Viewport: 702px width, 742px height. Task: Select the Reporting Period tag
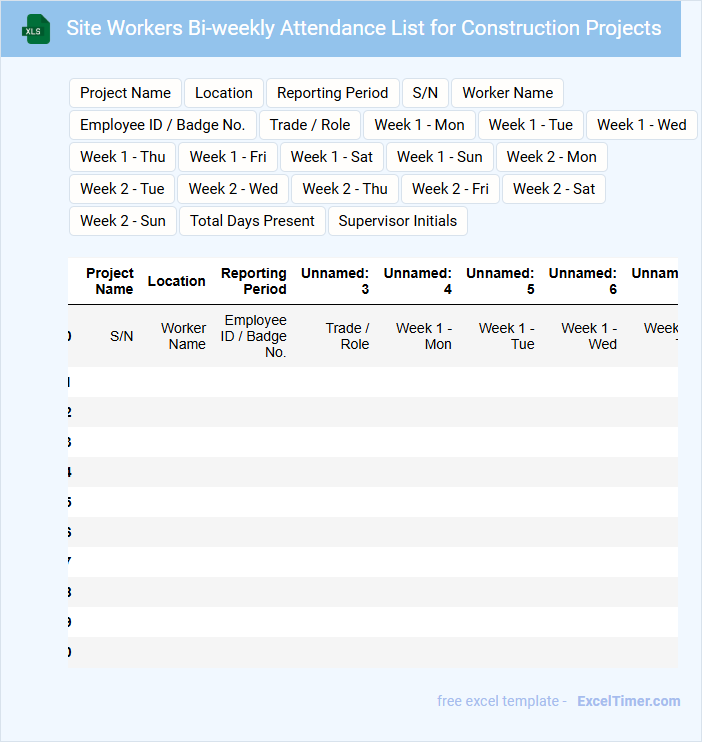pos(333,93)
